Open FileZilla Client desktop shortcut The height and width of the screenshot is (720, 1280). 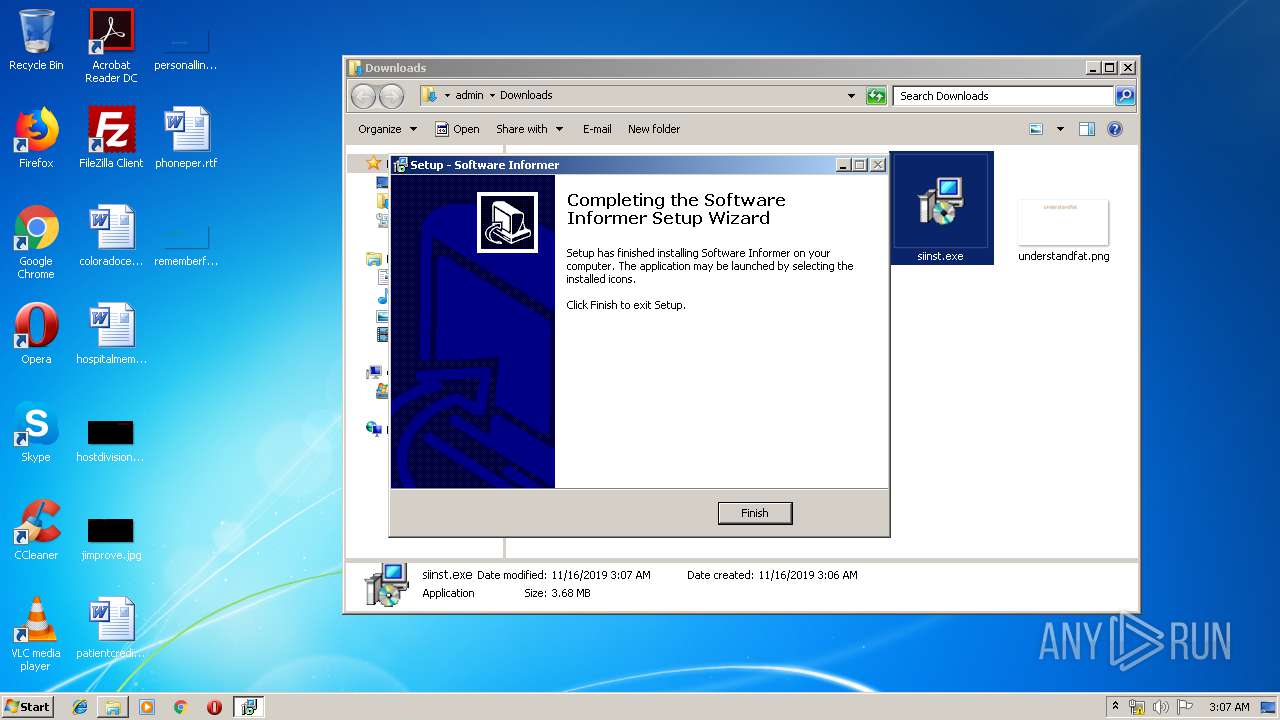point(111,138)
